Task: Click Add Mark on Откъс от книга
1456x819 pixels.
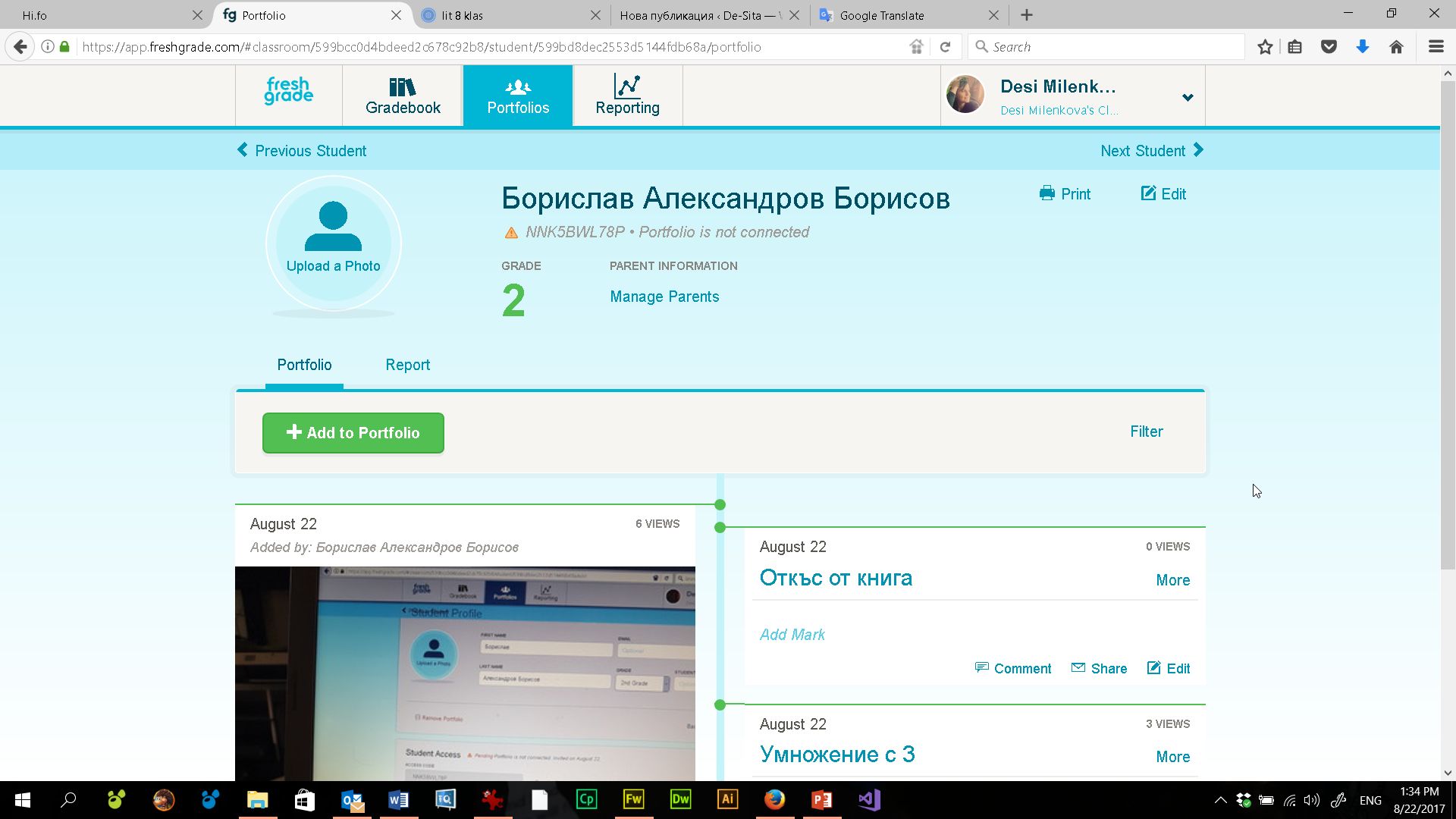Action: (792, 635)
